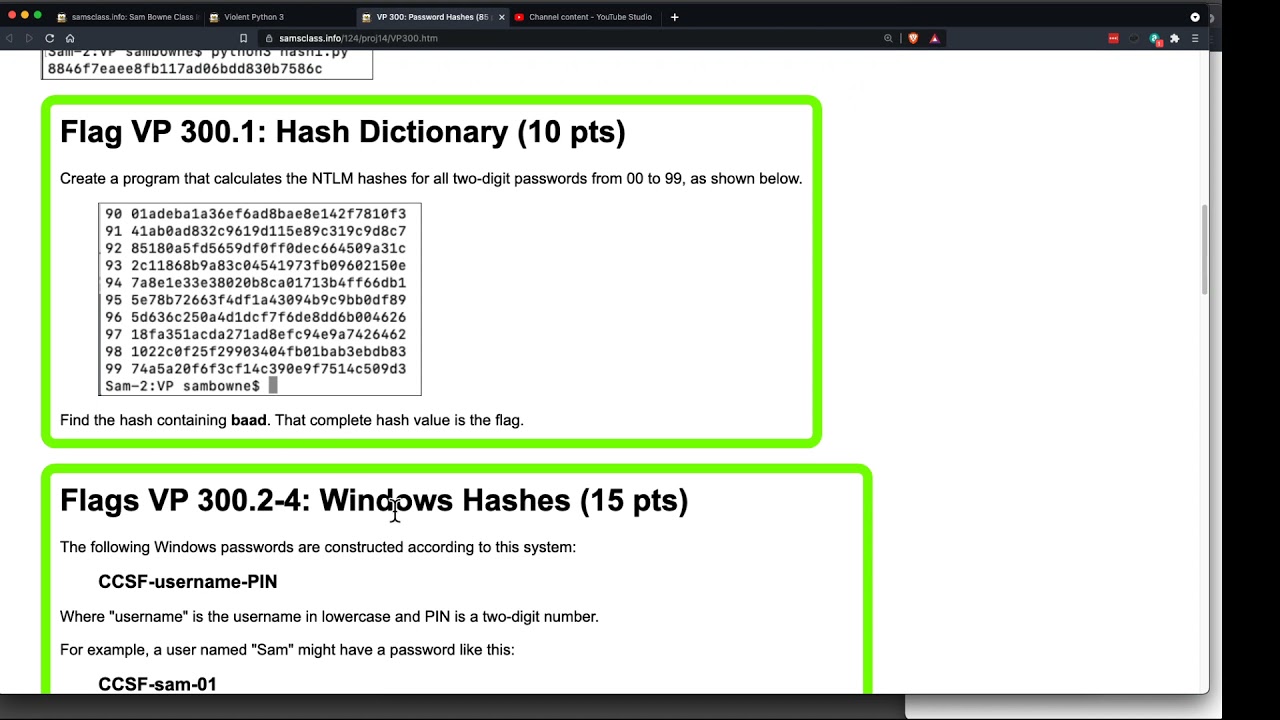Click the CCSF-username-PIN text
The width and height of the screenshot is (1280, 720).
point(188,582)
